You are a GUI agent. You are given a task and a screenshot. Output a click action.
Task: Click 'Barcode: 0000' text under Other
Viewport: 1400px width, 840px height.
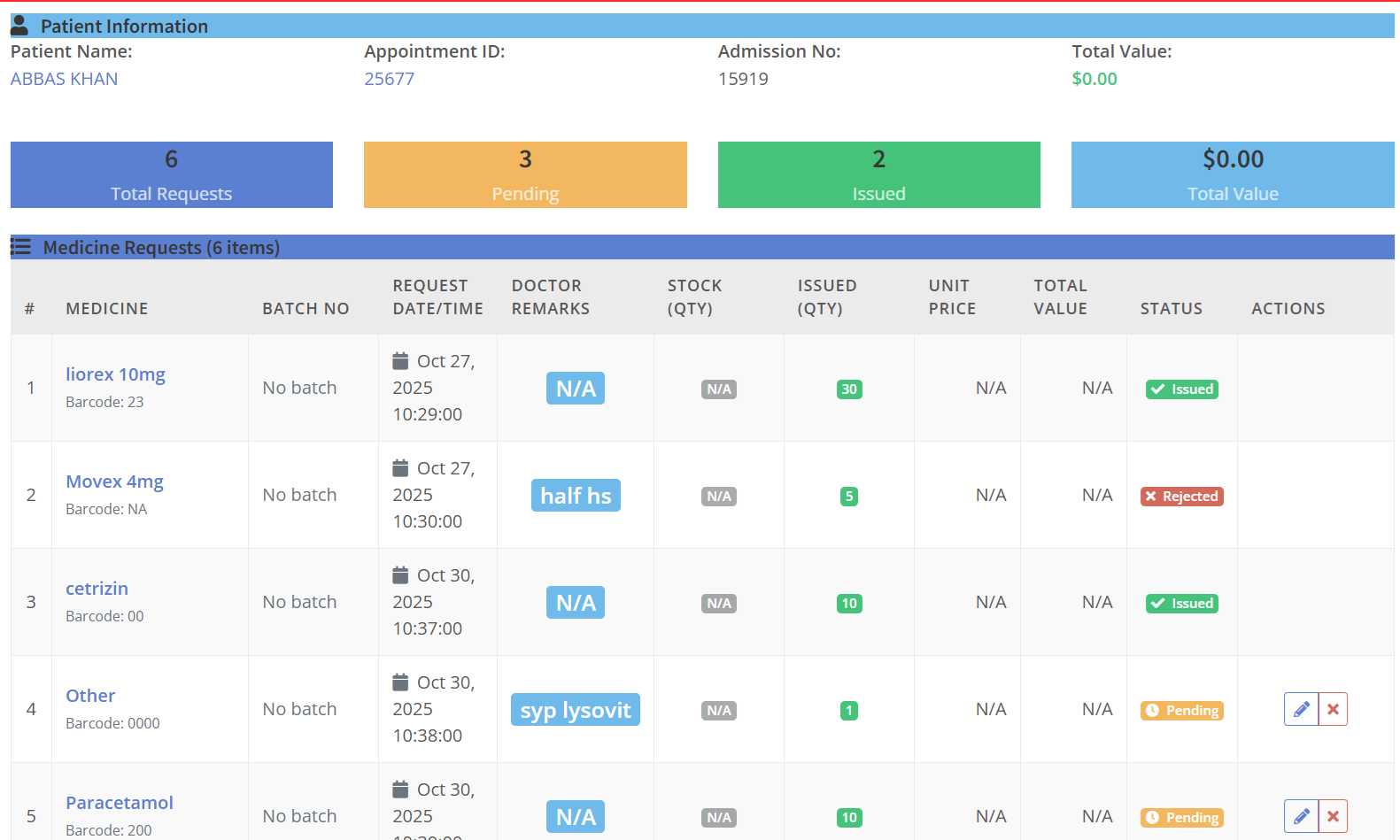[x=112, y=723]
